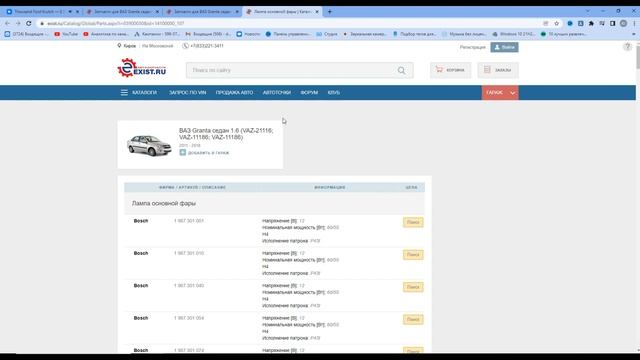This screenshot has width=640, height=360.
Task: Click the Войти login button
Action: [x=504, y=47]
